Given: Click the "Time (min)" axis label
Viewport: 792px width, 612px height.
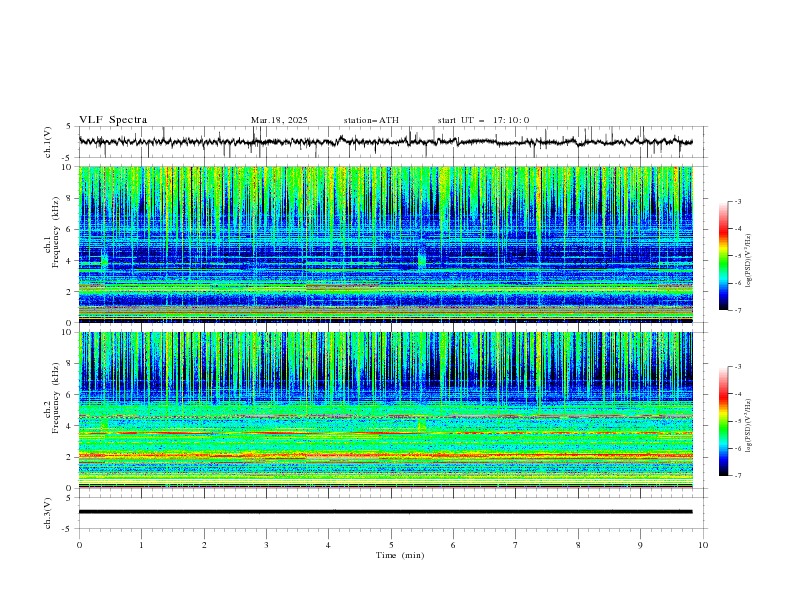Looking at the screenshot, I should pos(400,555).
